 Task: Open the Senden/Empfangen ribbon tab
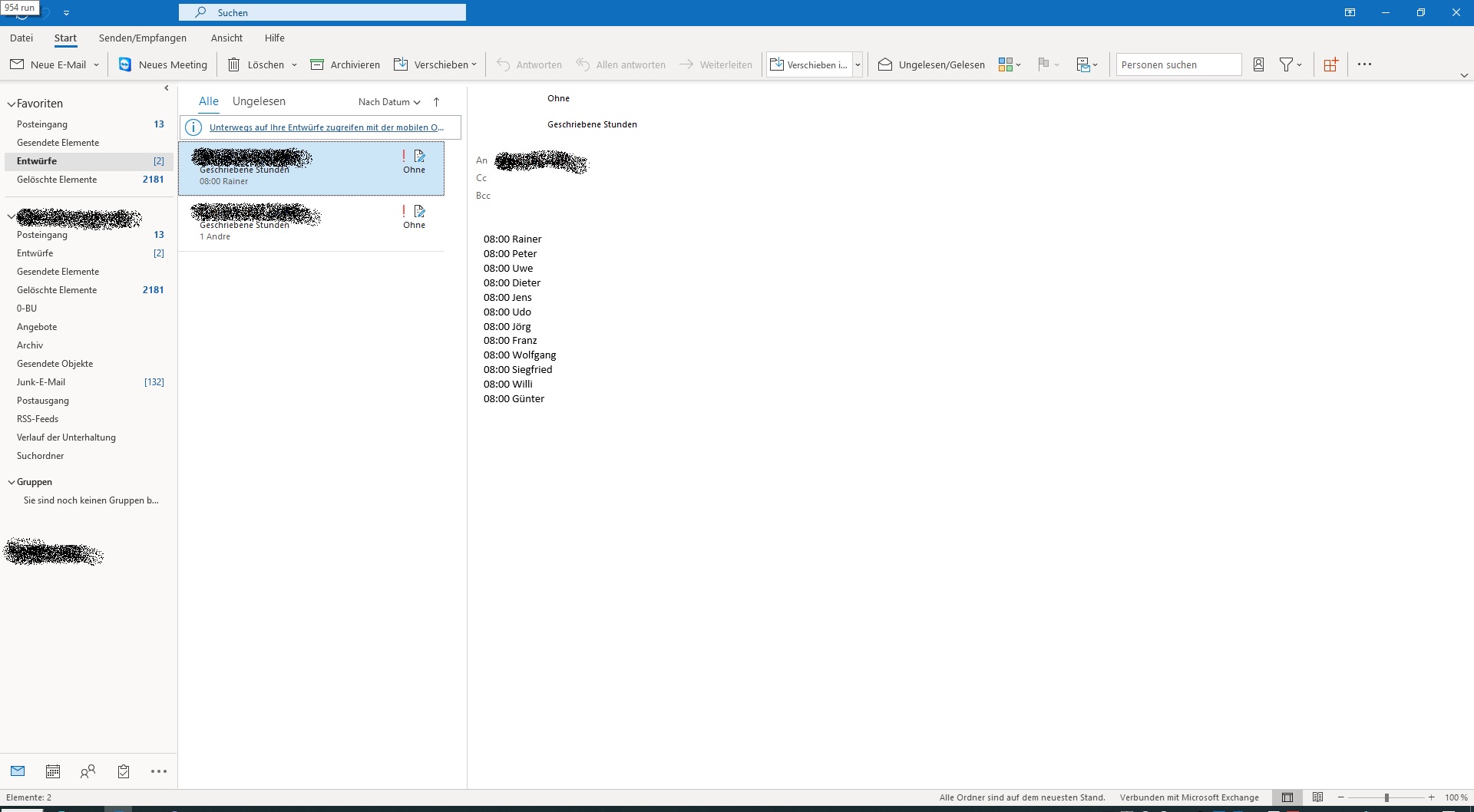pos(143,38)
